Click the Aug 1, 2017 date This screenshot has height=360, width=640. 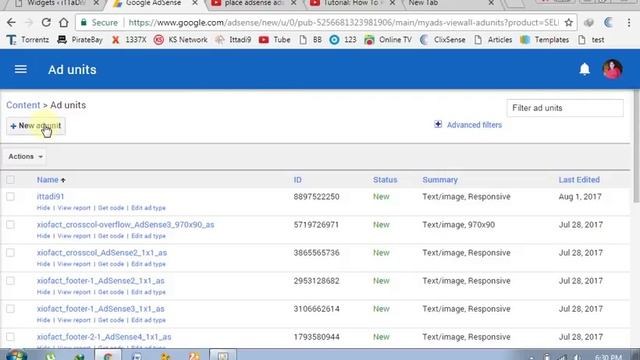coord(580,196)
